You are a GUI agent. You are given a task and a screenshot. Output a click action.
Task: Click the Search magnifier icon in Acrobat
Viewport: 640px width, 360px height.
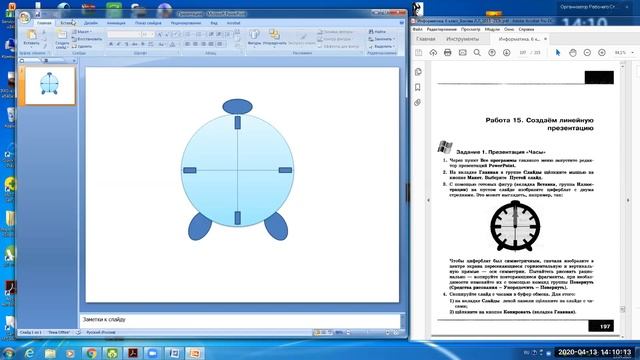477,53
